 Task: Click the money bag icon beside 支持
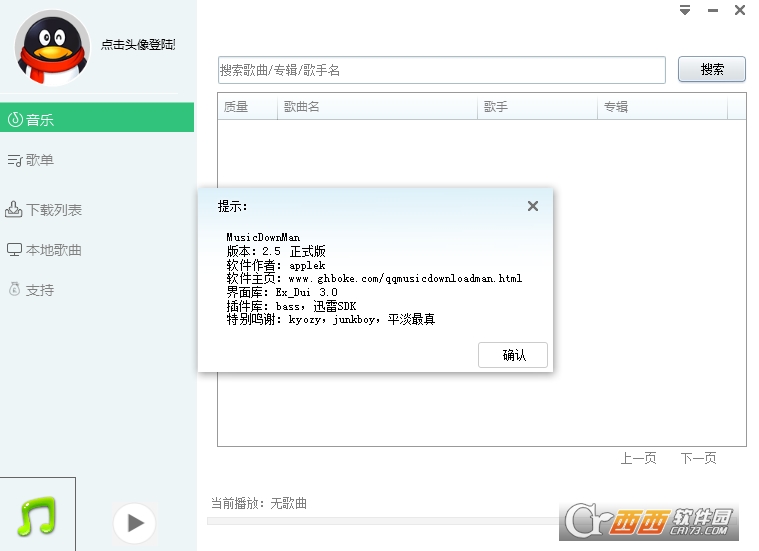15,289
